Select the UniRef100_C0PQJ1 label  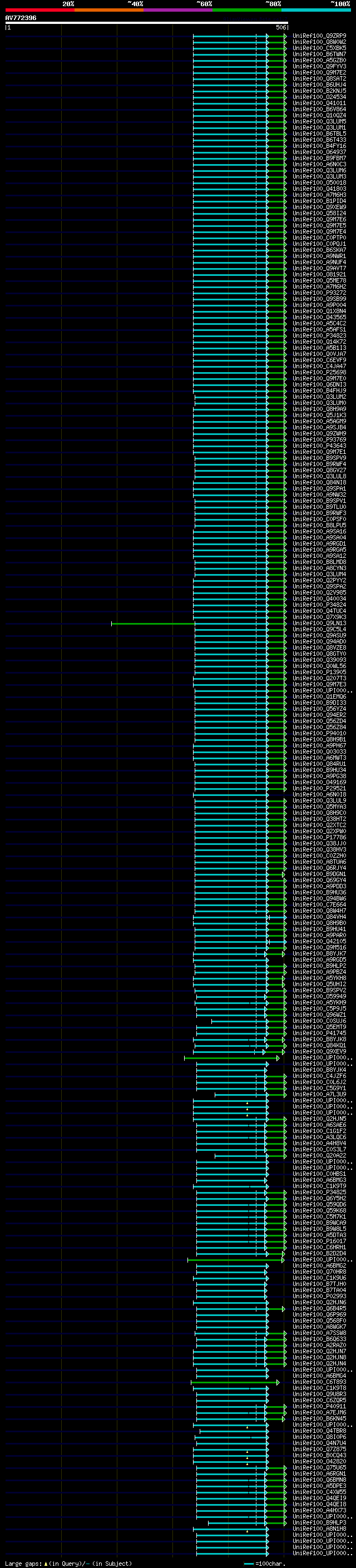(319, 244)
